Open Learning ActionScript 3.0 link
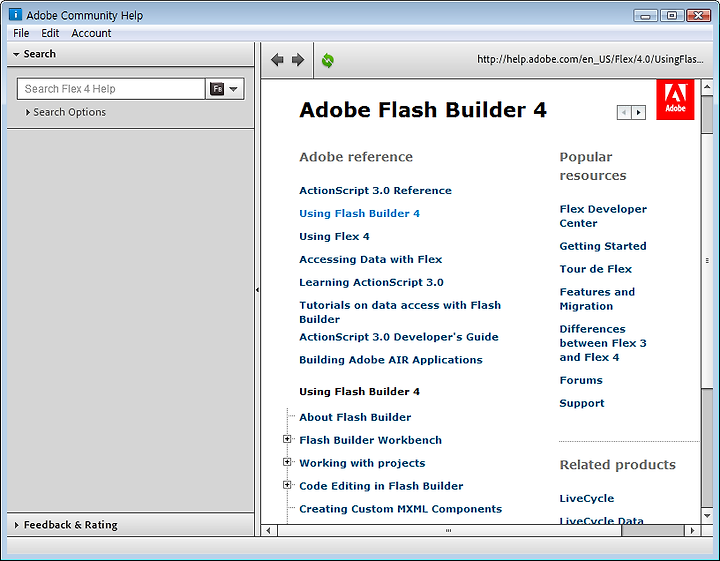Screen dimensions: 720x561 371,282
